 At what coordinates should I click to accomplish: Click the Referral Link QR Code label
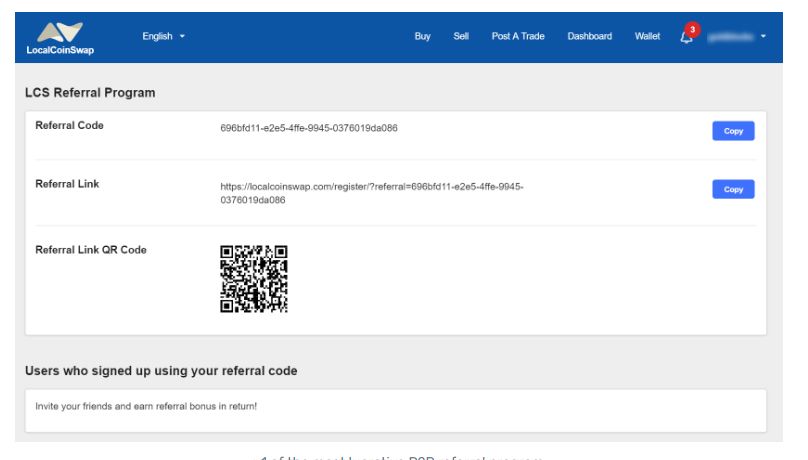[x=91, y=250]
